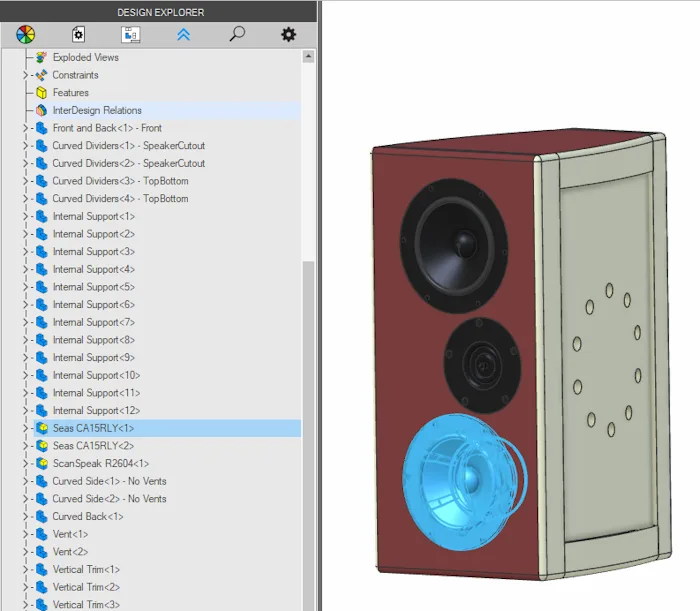This screenshot has width=700, height=611.
Task: Open Design Explorer gear settings
Action: point(288,34)
